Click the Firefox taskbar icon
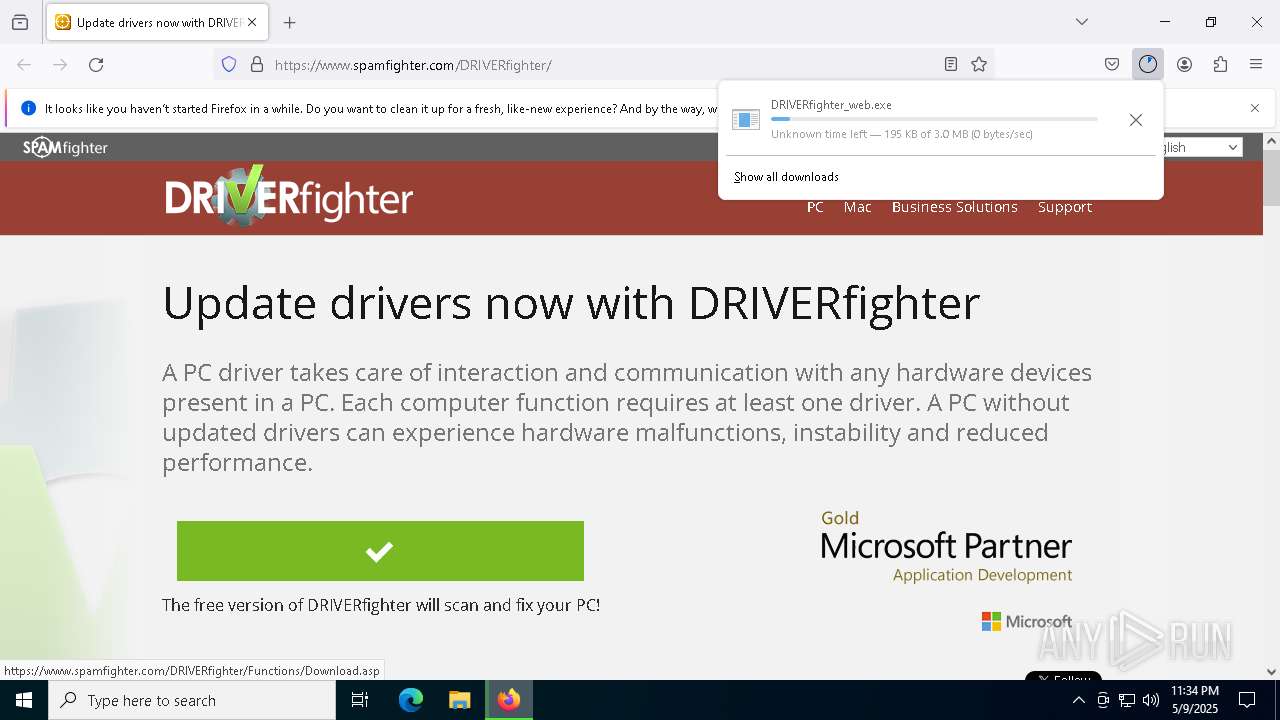Image resolution: width=1280 pixels, height=720 pixels. point(509,700)
